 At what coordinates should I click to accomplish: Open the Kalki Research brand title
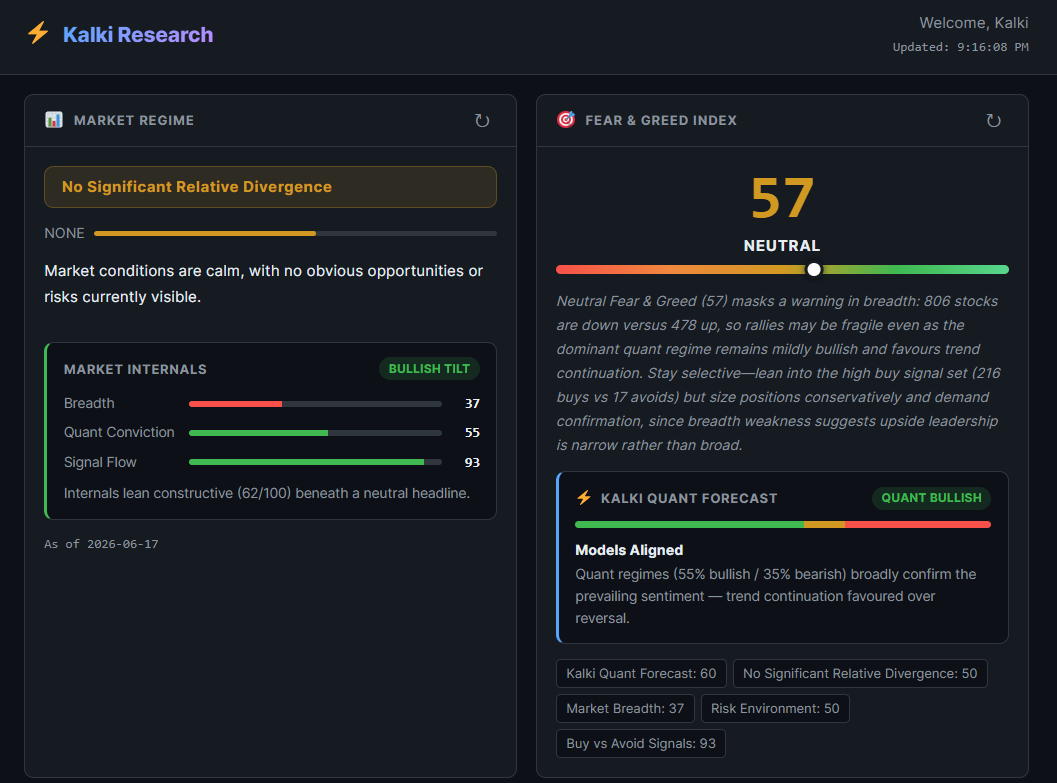(x=138, y=34)
